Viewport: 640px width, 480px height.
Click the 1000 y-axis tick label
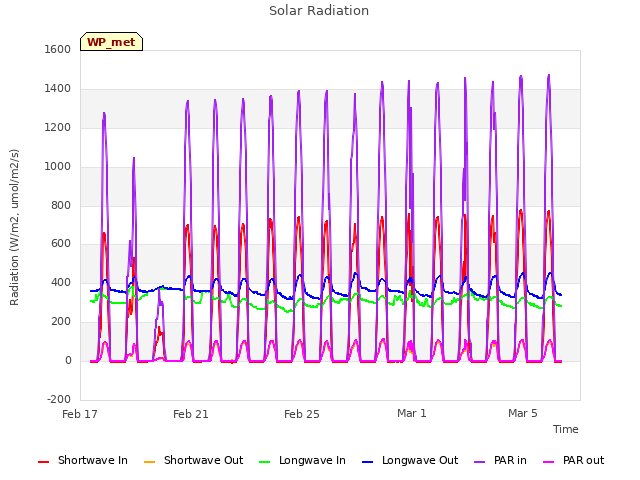pyautogui.click(x=58, y=167)
